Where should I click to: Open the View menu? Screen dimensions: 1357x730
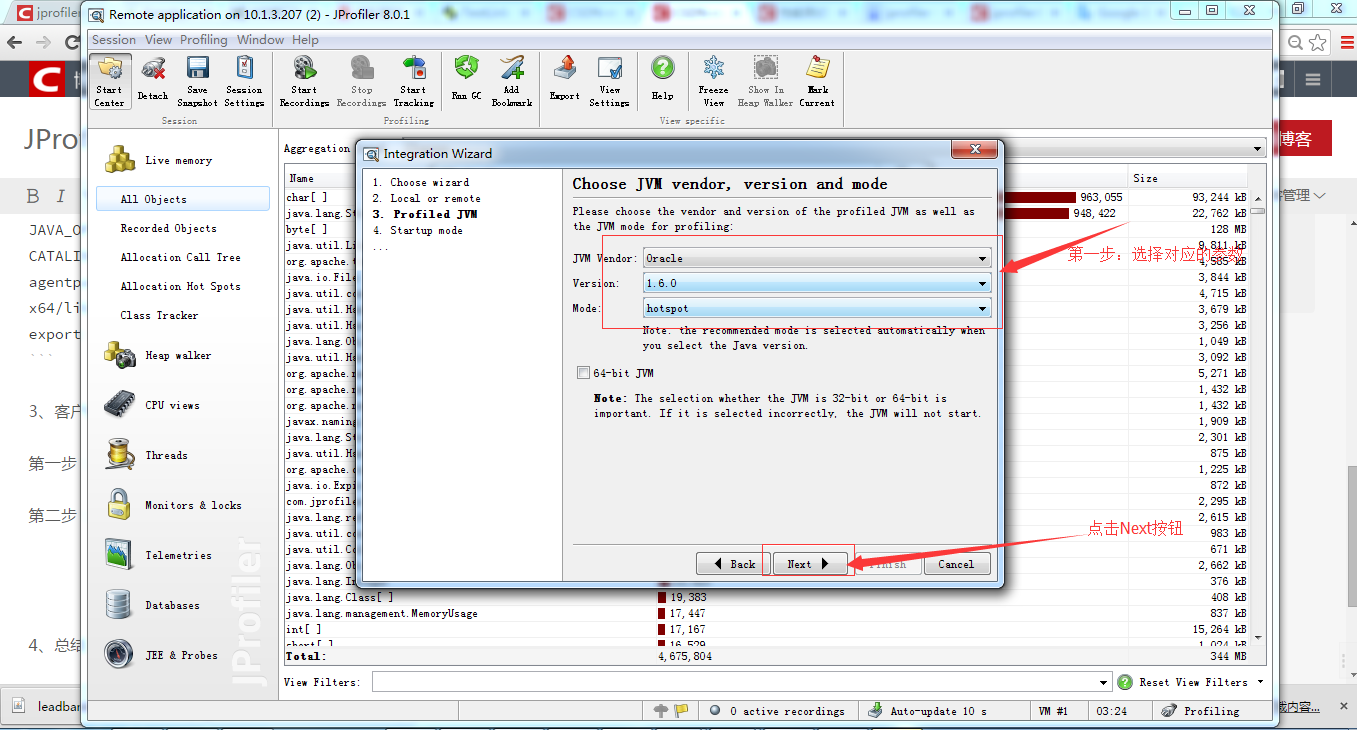pyautogui.click(x=159, y=40)
